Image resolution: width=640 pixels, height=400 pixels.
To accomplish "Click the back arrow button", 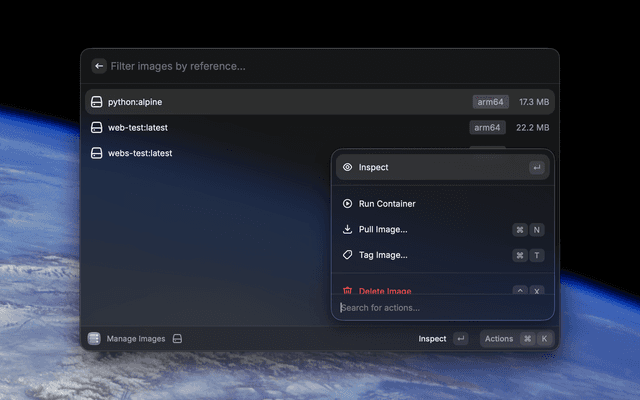I will [x=99, y=66].
